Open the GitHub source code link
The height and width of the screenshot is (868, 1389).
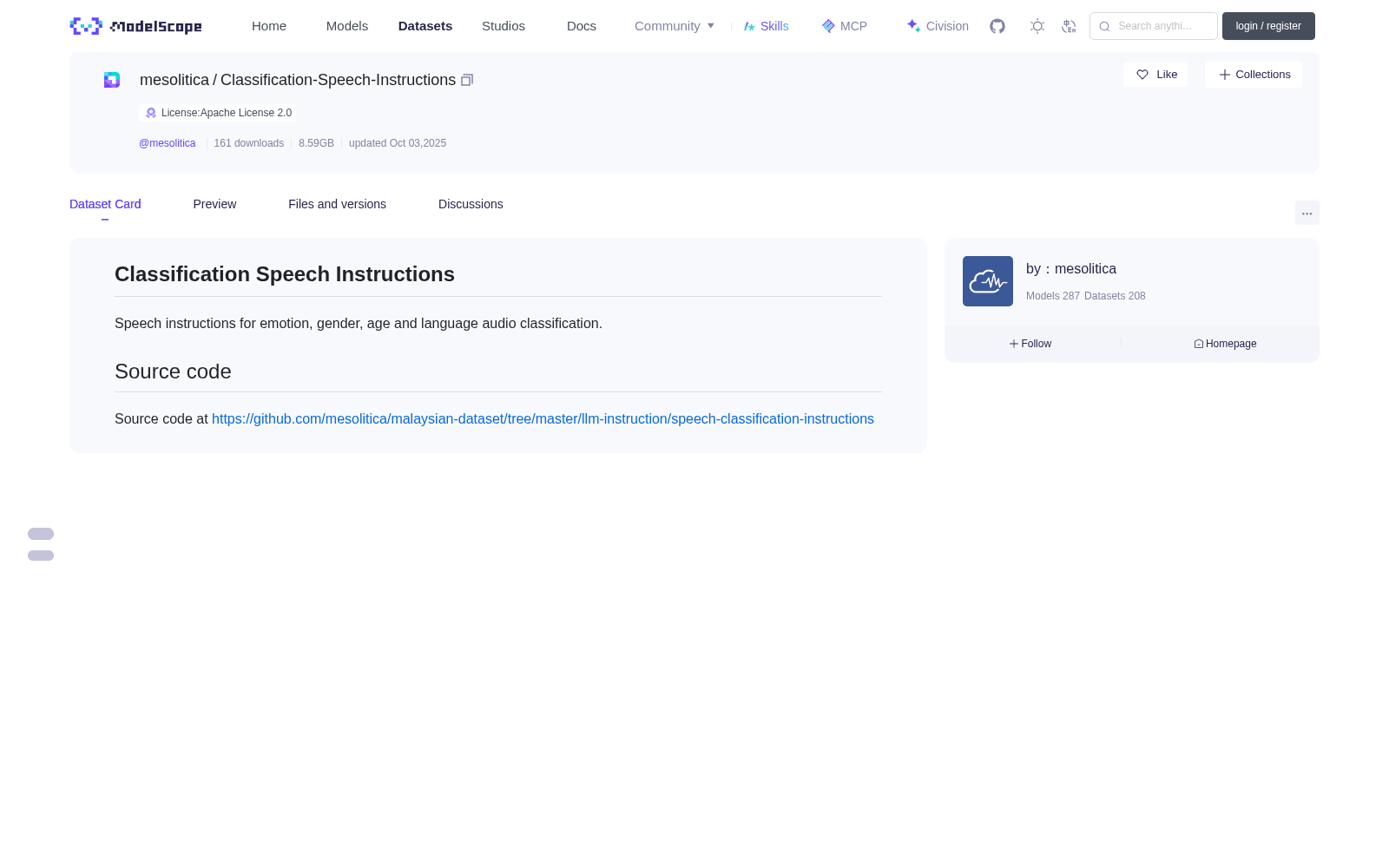tap(543, 418)
